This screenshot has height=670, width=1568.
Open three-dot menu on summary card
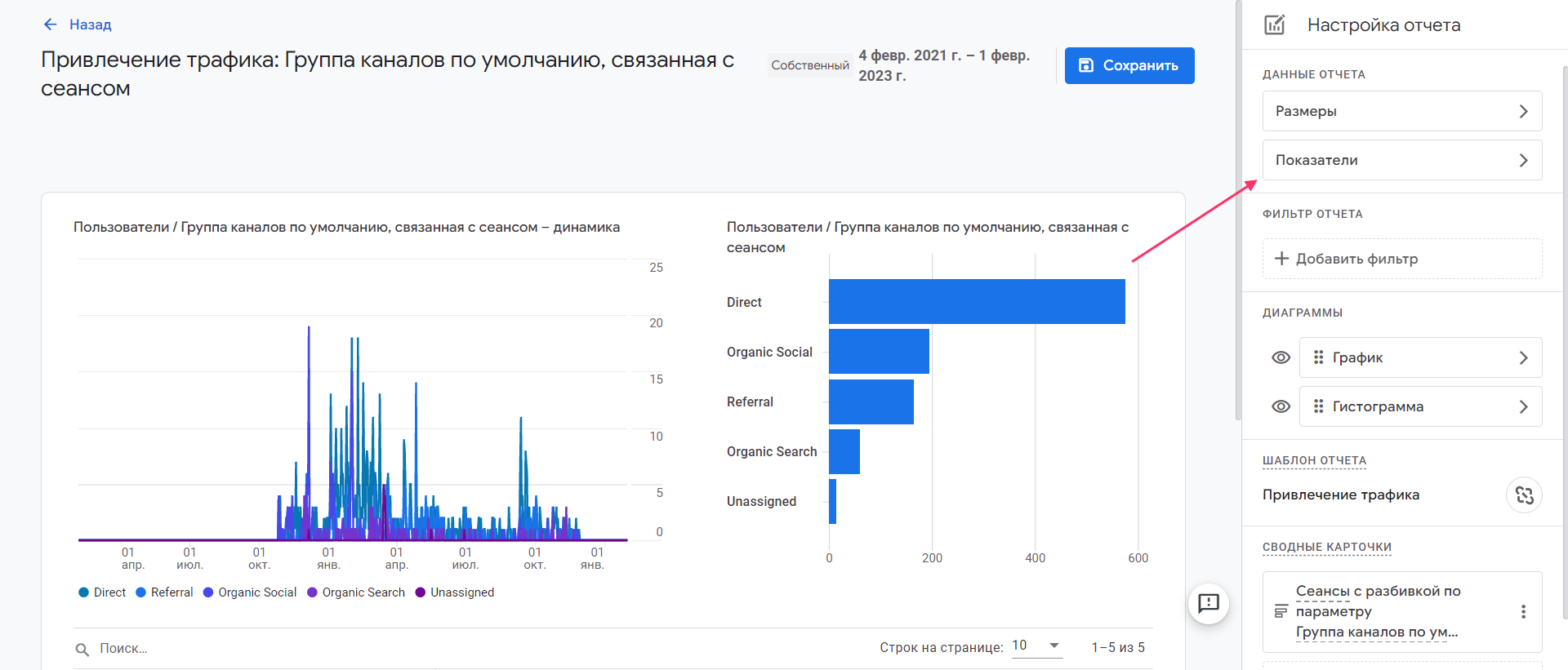[1523, 612]
